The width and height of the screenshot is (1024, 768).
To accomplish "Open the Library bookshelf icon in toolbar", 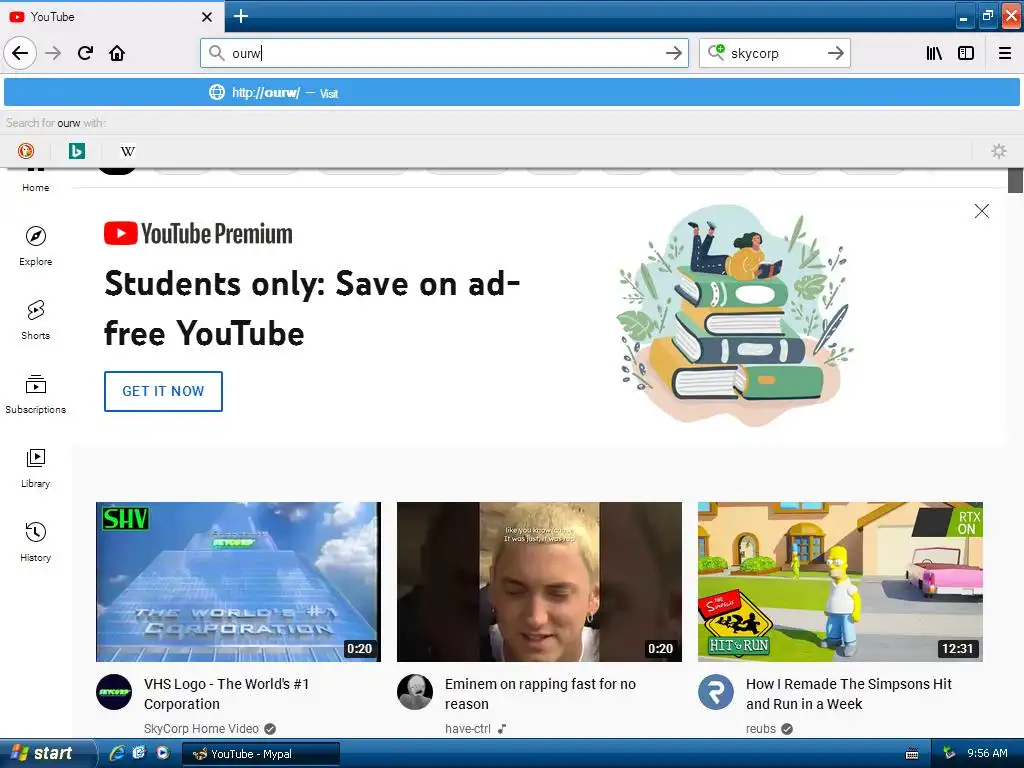I will pyautogui.click(x=935, y=53).
